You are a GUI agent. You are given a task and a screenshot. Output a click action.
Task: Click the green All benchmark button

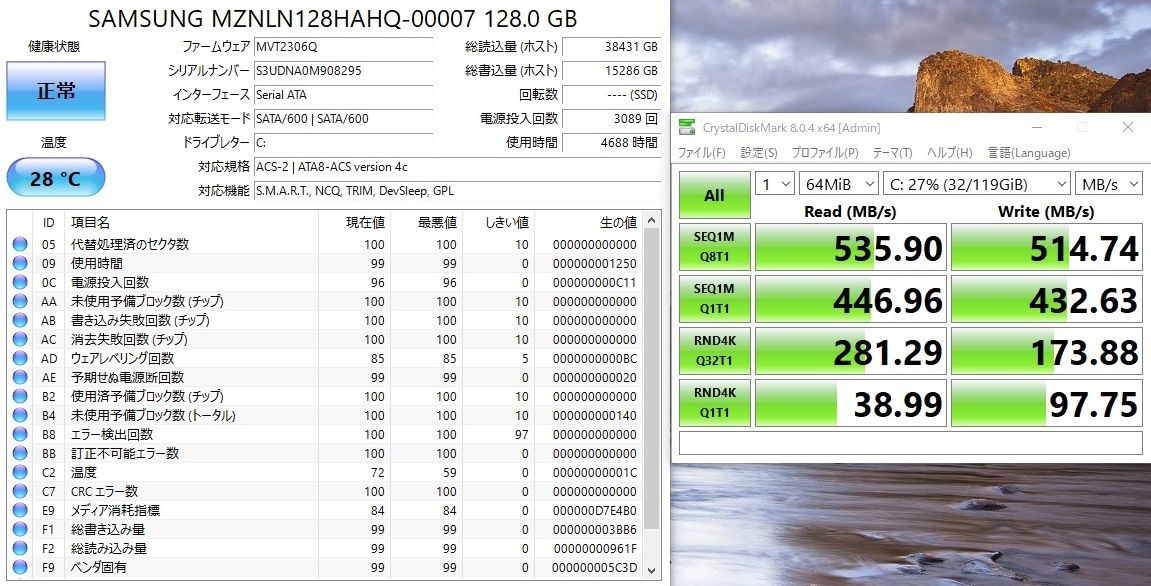714,195
